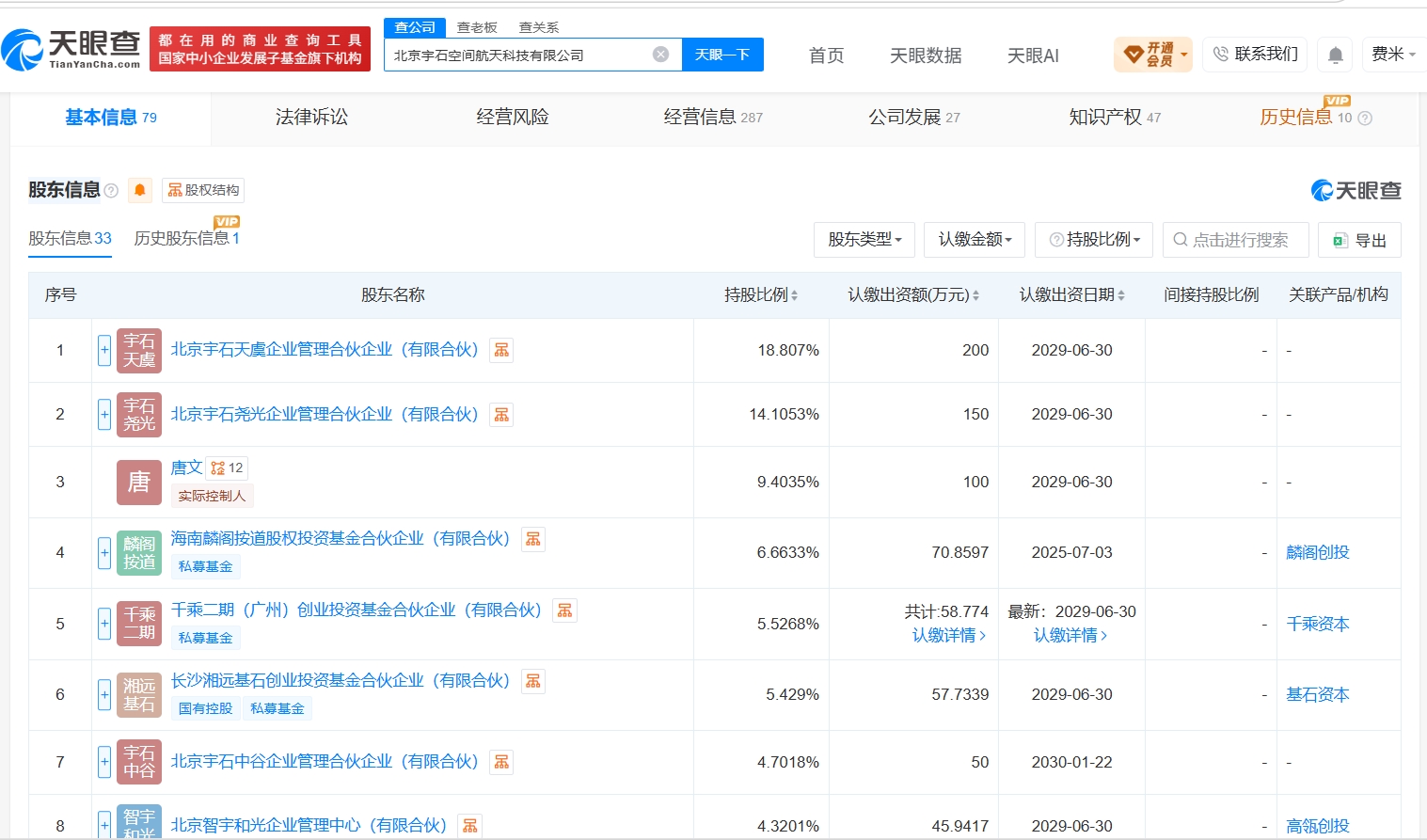Image resolution: width=1427 pixels, height=840 pixels.
Task: Switch to the 经营信息 tab
Action: click(x=713, y=118)
